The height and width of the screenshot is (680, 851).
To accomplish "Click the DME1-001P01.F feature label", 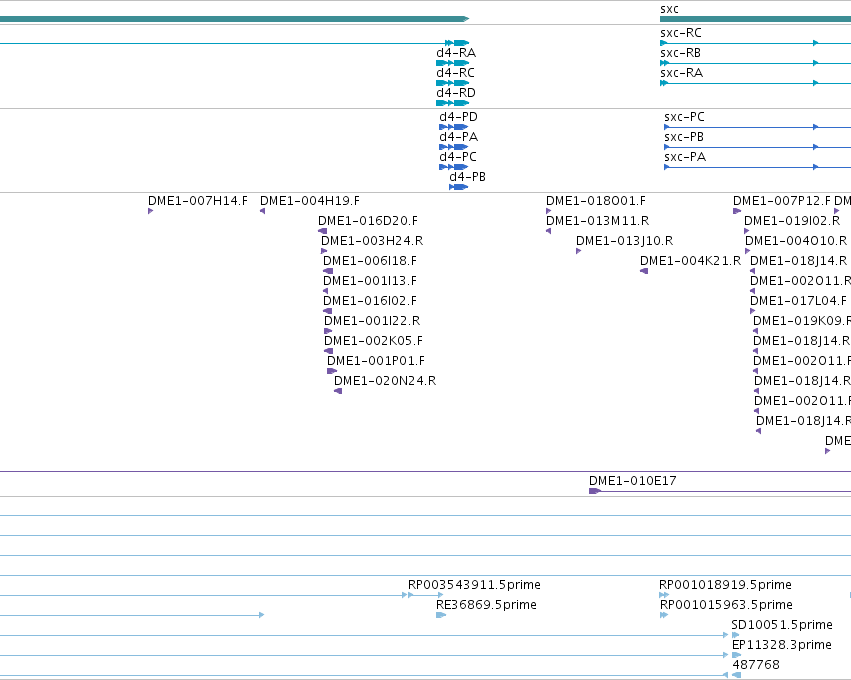I will (376, 362).
